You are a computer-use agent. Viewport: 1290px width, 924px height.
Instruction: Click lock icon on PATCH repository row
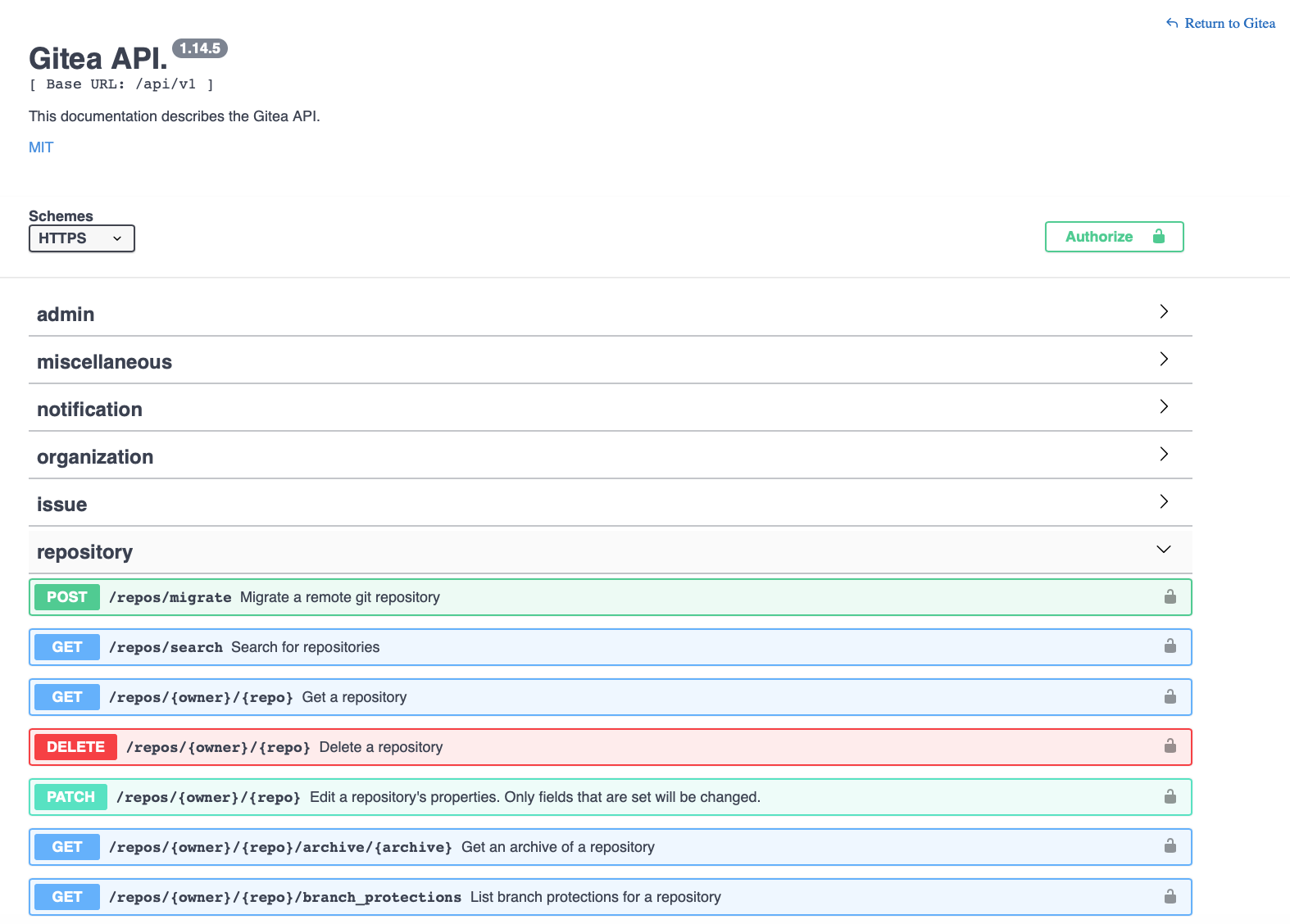click(x=1170, y=796)
